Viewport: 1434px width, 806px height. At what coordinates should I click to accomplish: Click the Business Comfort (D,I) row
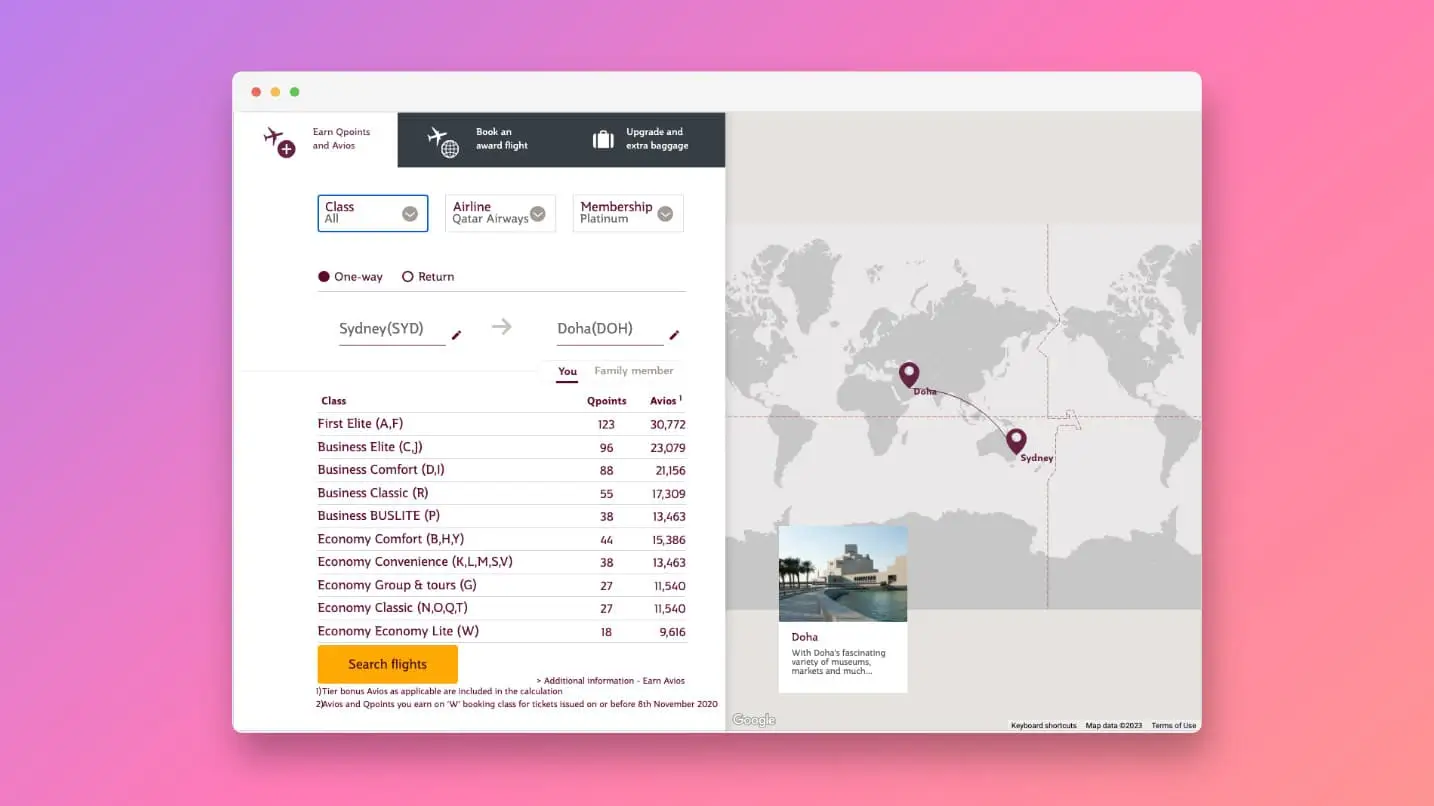coord(502,470)
